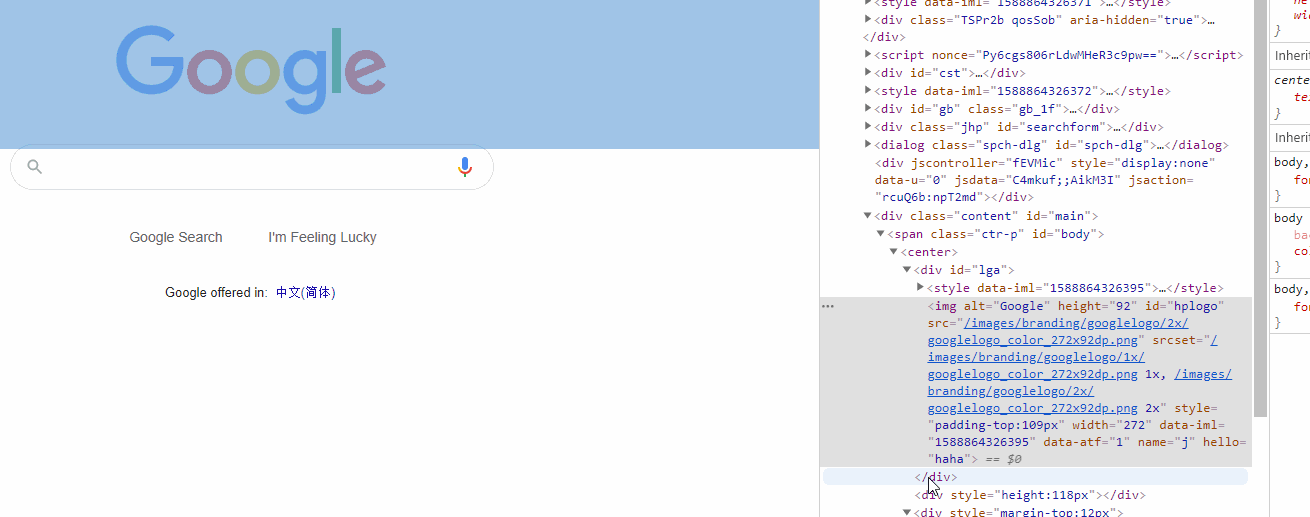Expand the div id searchform node
This screenshot has height=517, width=1310.
point(868,127)
